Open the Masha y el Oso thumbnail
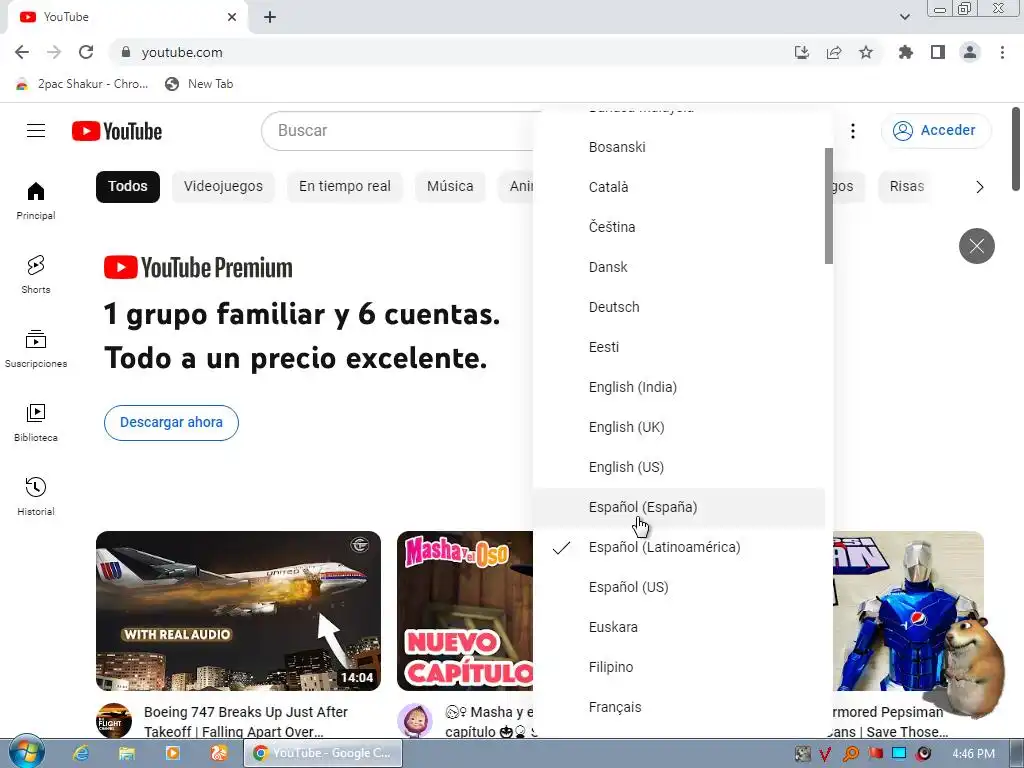1024x768 pixels. click(465, 611)
